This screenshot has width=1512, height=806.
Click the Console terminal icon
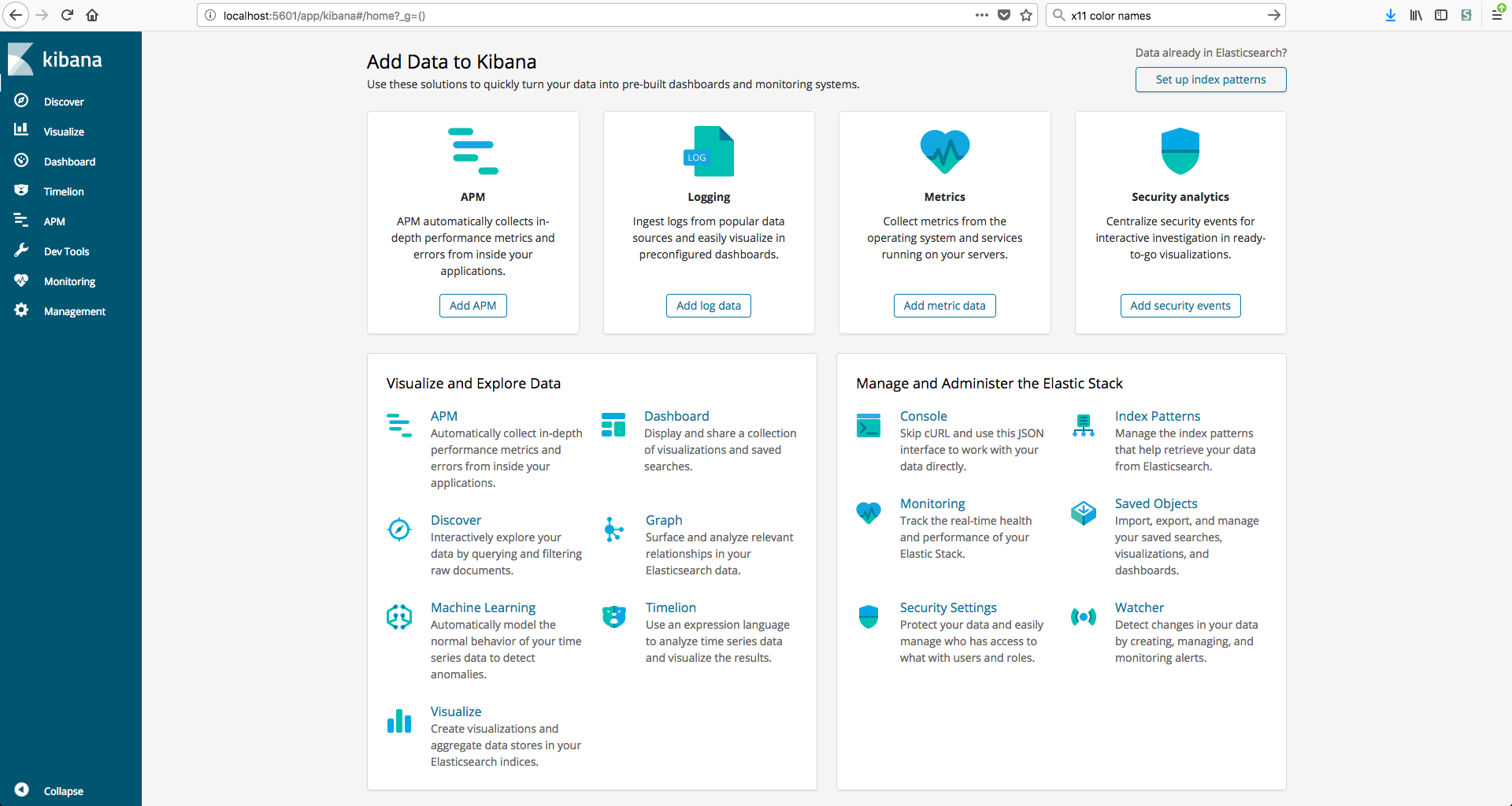pyautogui.click(x=869, y=425)
